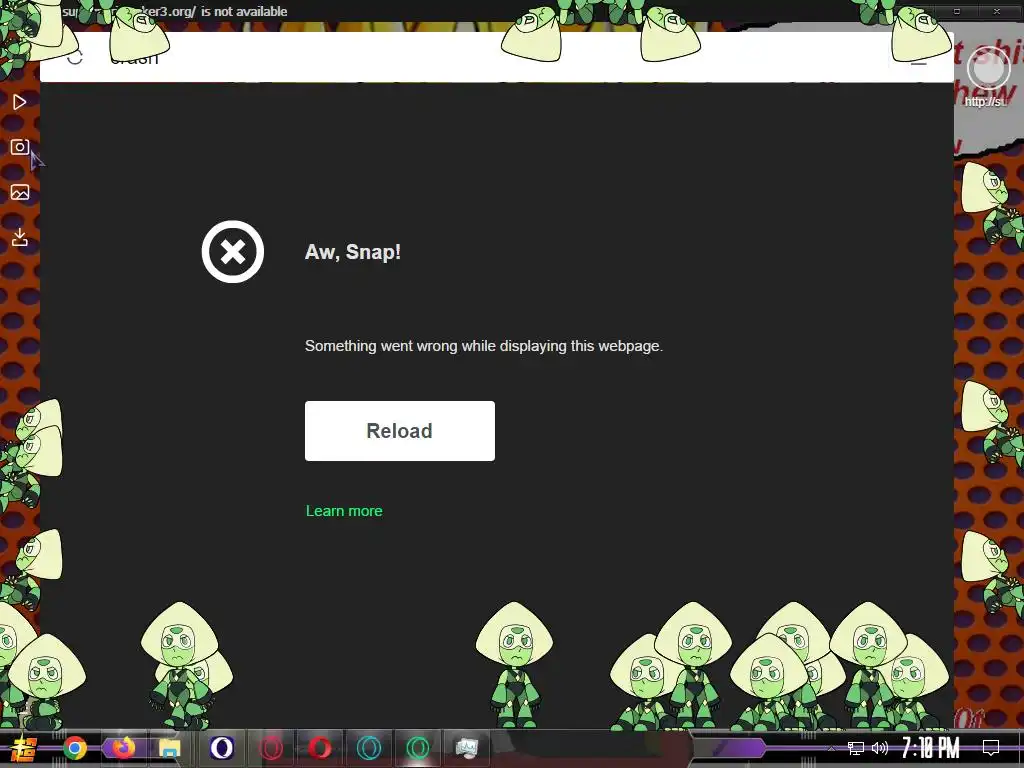Click the play icon in the sidebar
The height and width of the screenshot is (768, 1024).
[20, 102]
